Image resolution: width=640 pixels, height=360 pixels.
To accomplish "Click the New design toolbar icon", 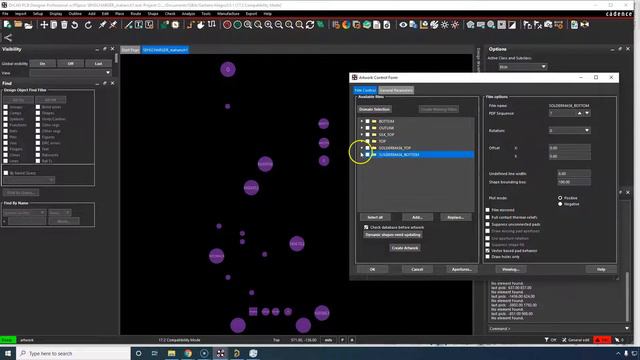I will pos(7,25).
